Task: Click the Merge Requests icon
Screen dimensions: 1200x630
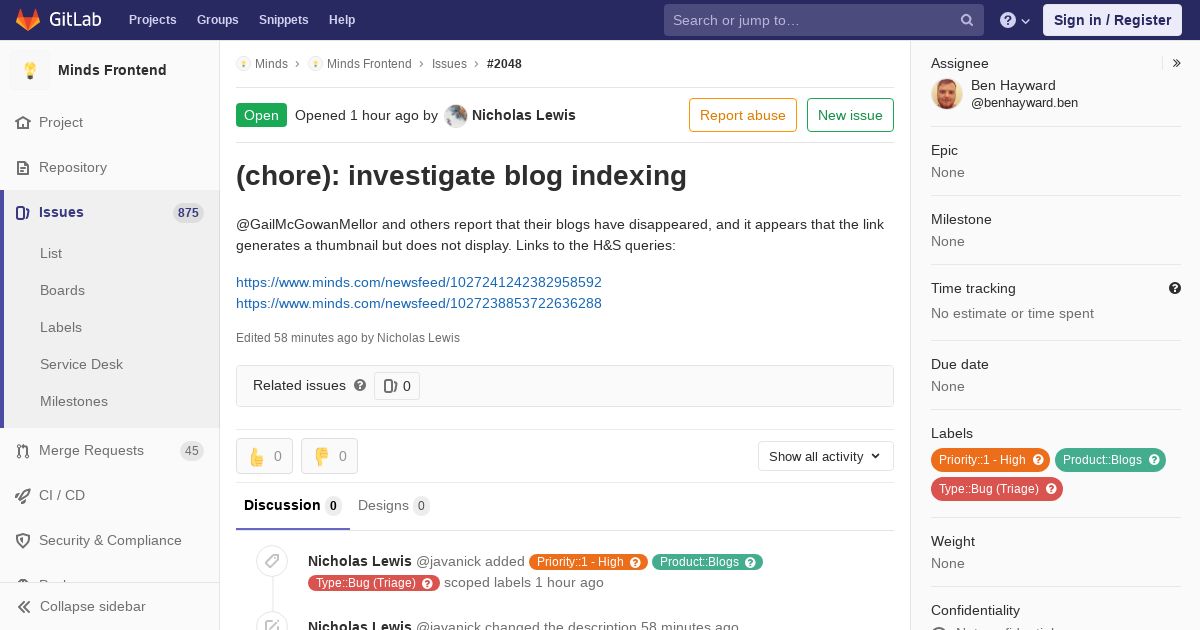Action: click(x=23, y=451)
